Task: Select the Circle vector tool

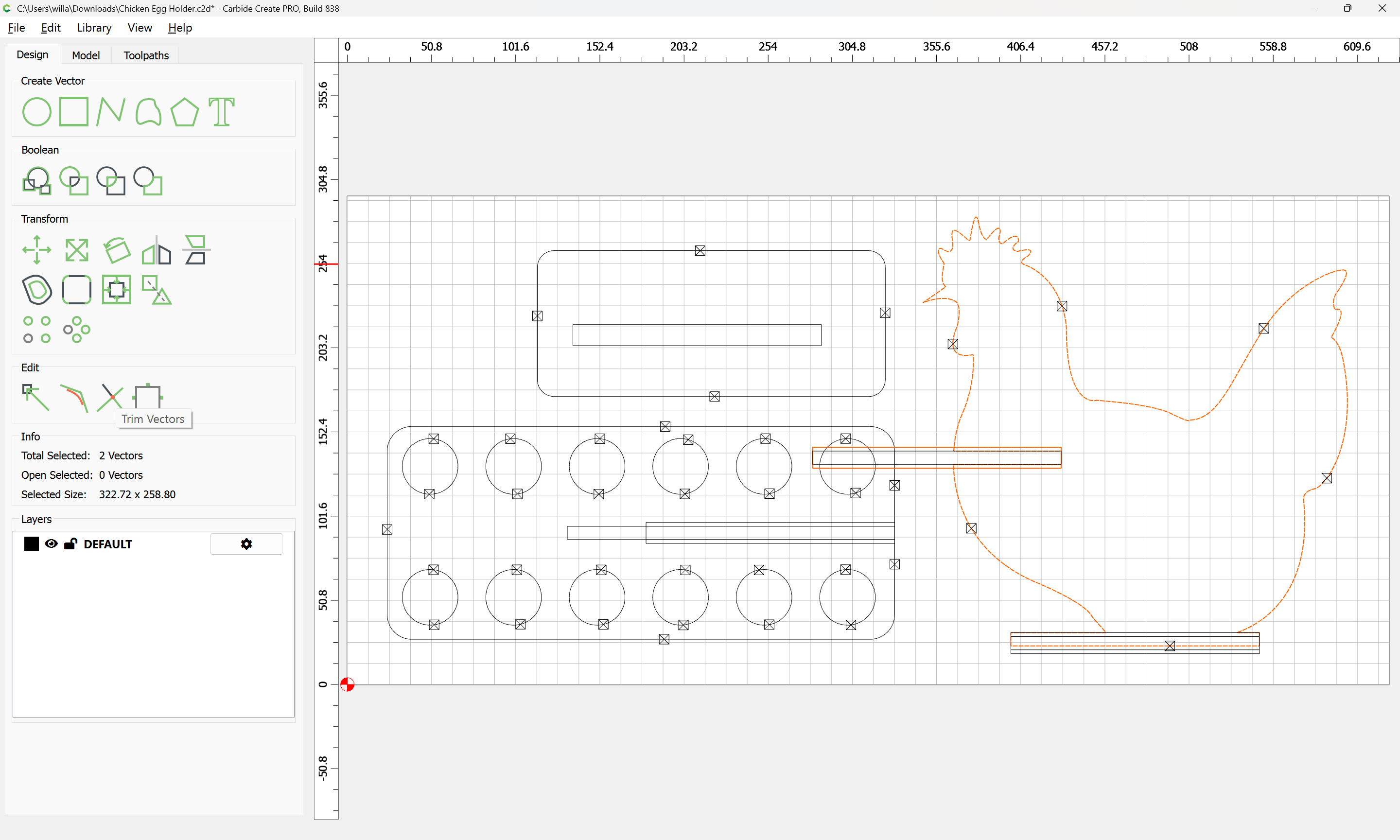Action: (x=37, y=111)
